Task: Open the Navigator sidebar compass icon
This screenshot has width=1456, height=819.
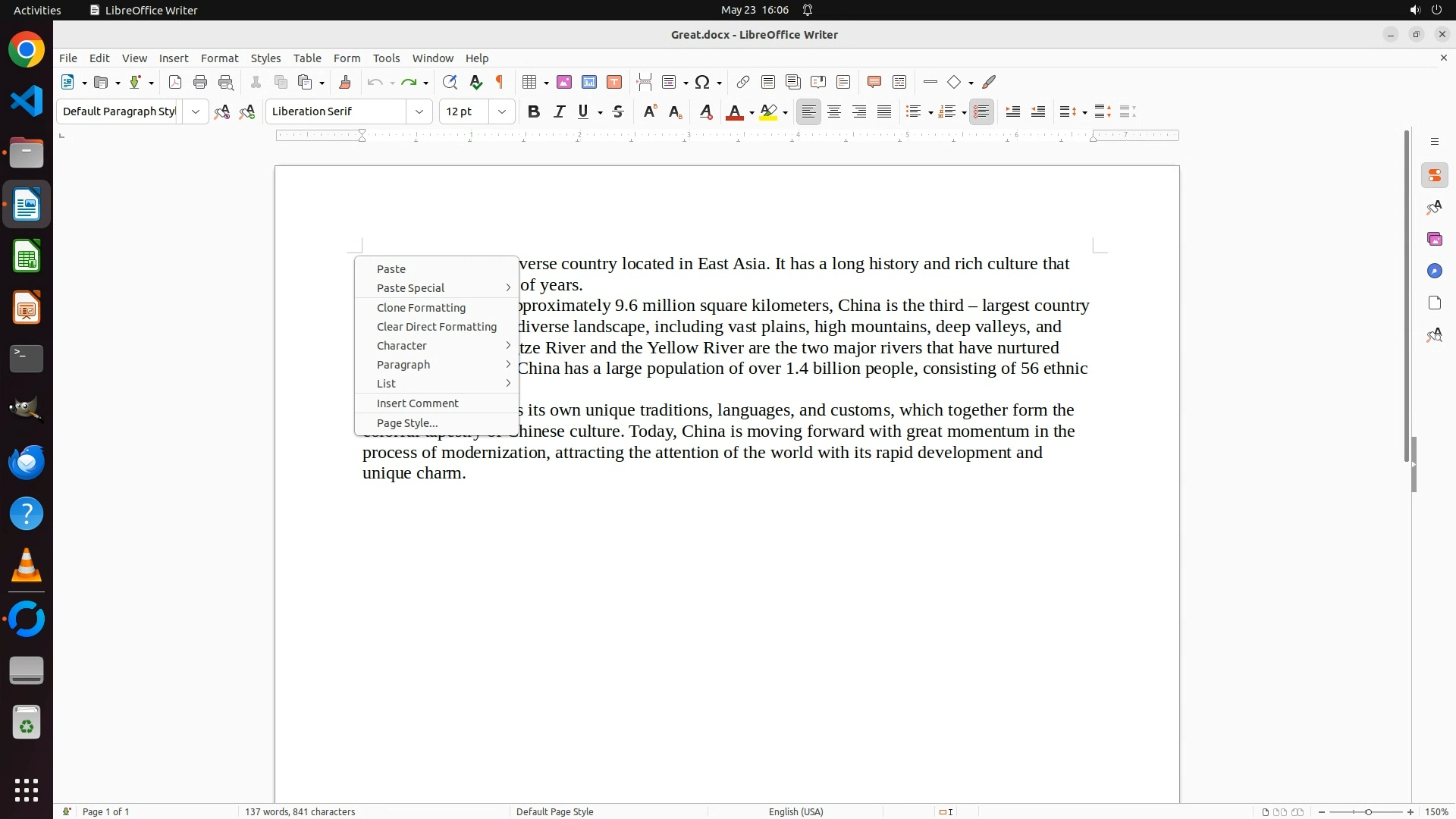Action: click(x=1434, y=271)
